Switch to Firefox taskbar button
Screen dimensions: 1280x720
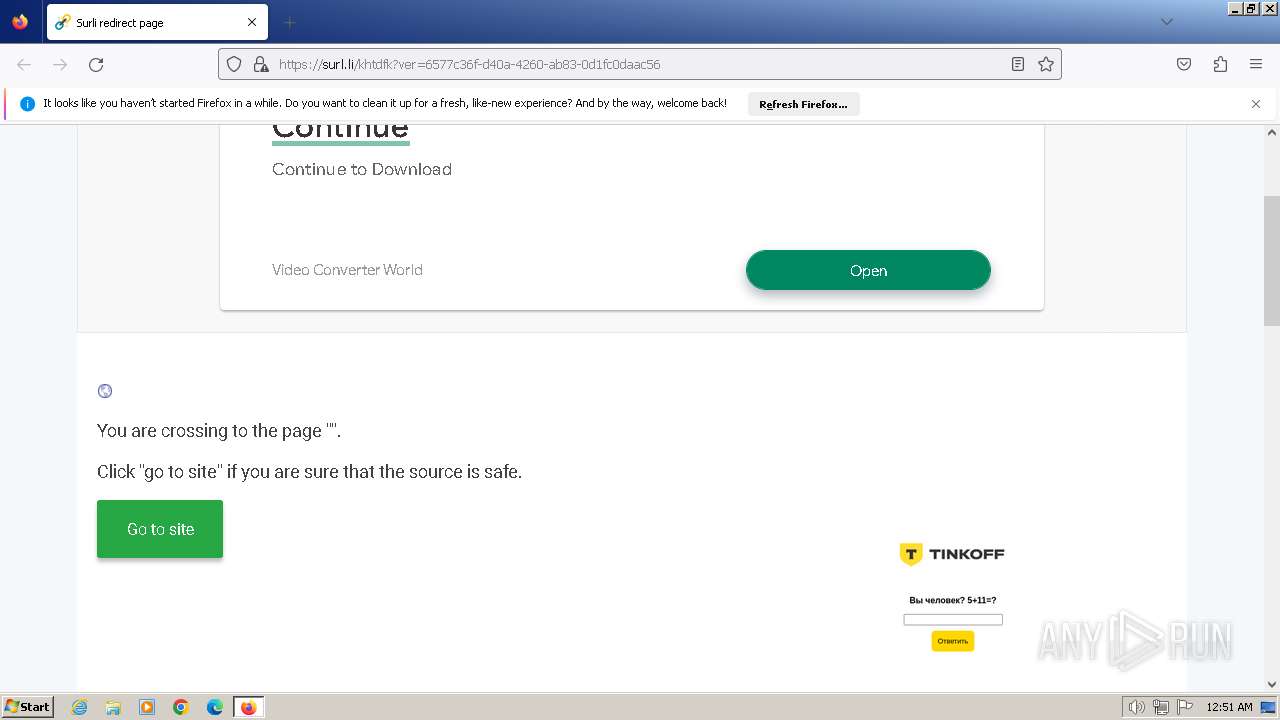click(x=248, y=707)
